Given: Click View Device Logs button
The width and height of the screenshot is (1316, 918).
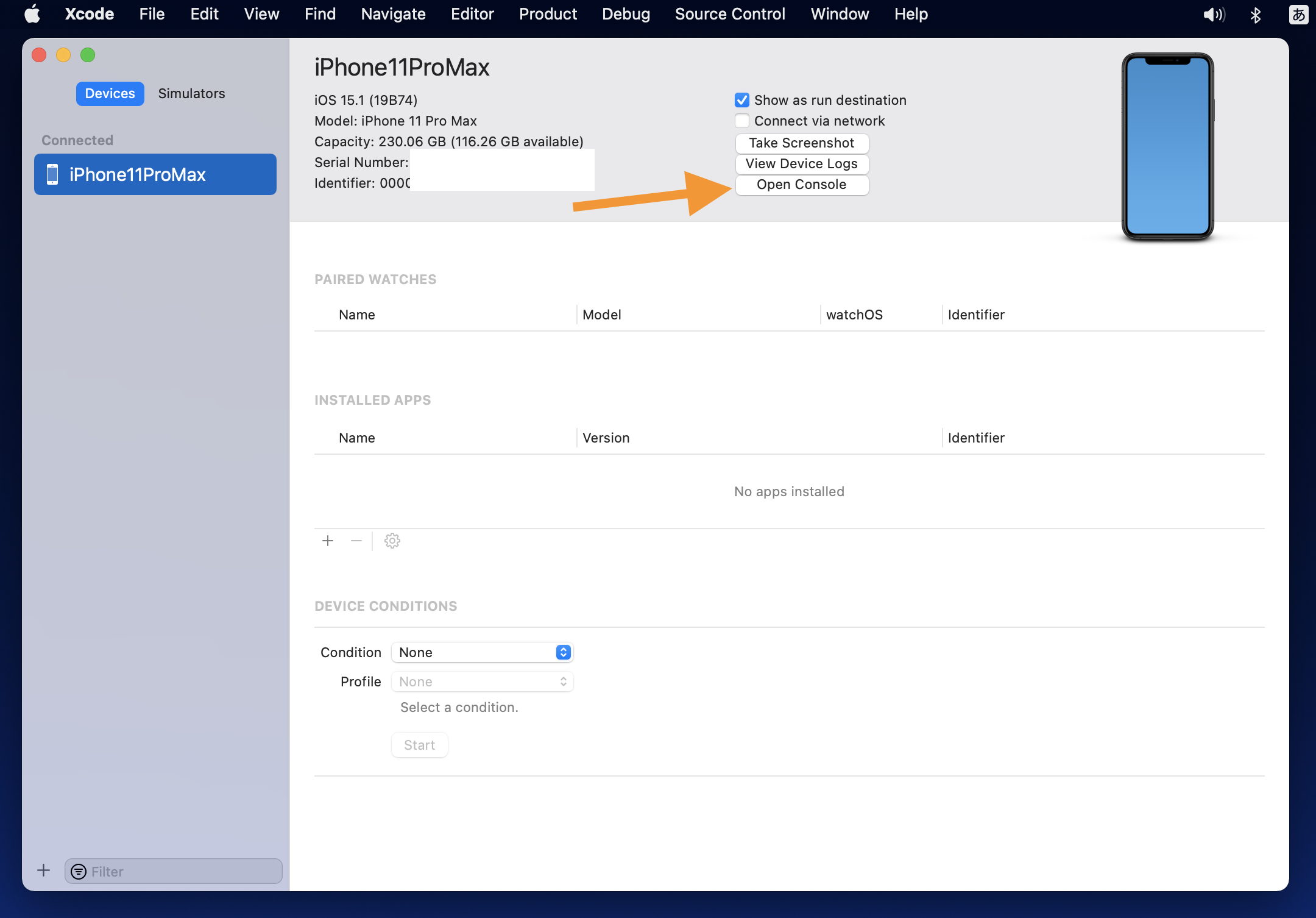Looking at the screenshot, I should click(x=802, y=164).
